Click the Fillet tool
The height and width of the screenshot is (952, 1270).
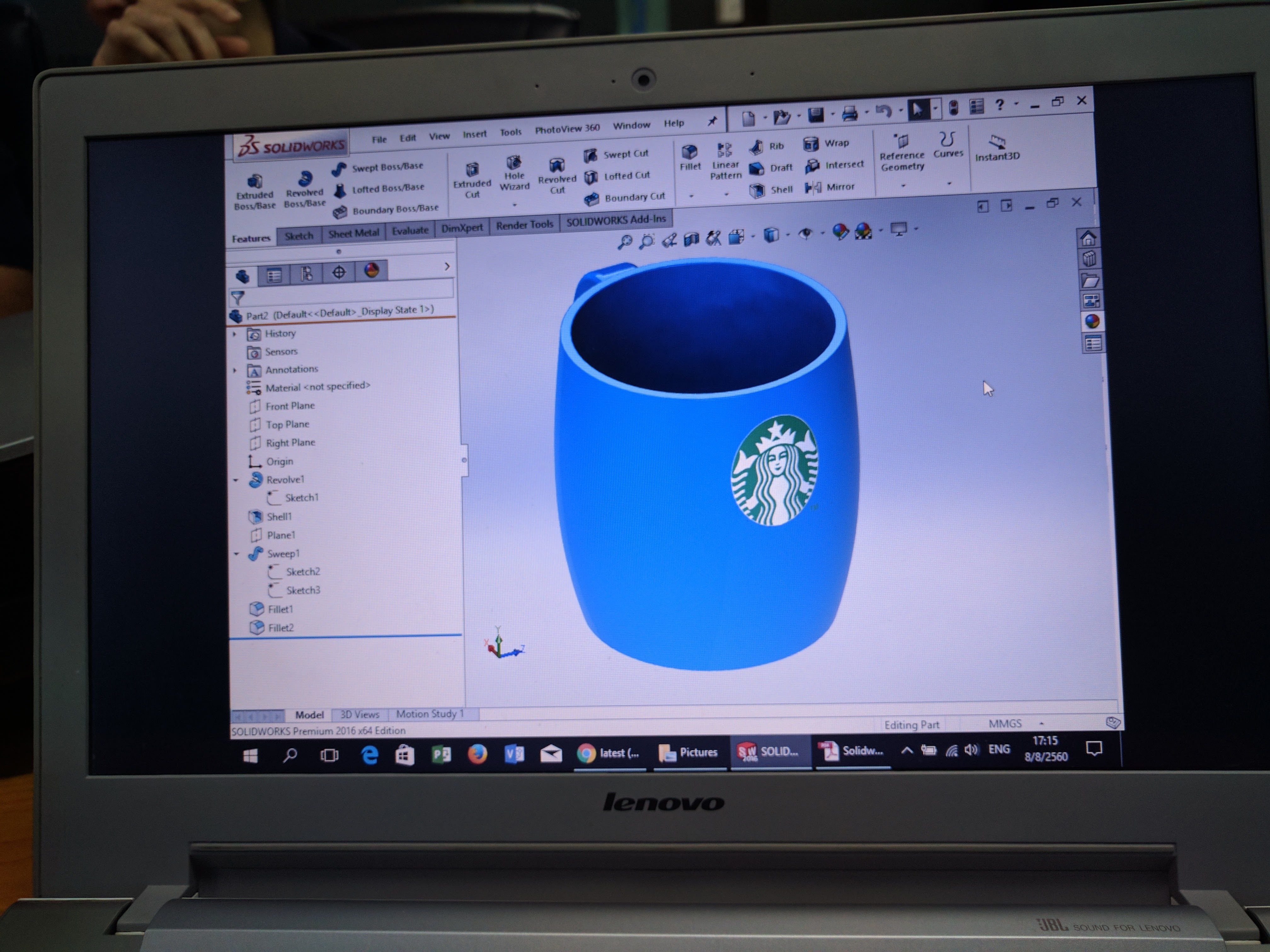pos(690,158)
